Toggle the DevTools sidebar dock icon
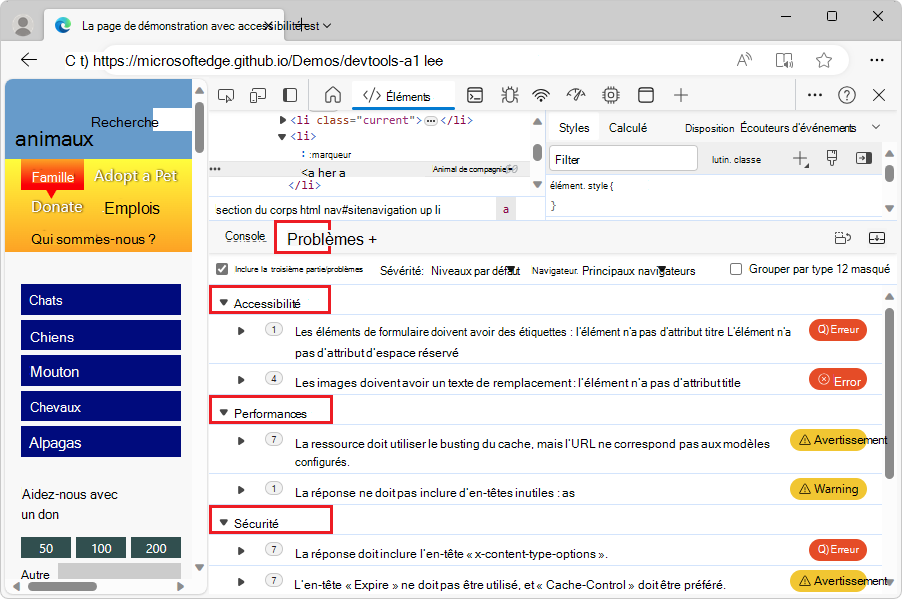The image size is (902, 599). click(290, 95)
